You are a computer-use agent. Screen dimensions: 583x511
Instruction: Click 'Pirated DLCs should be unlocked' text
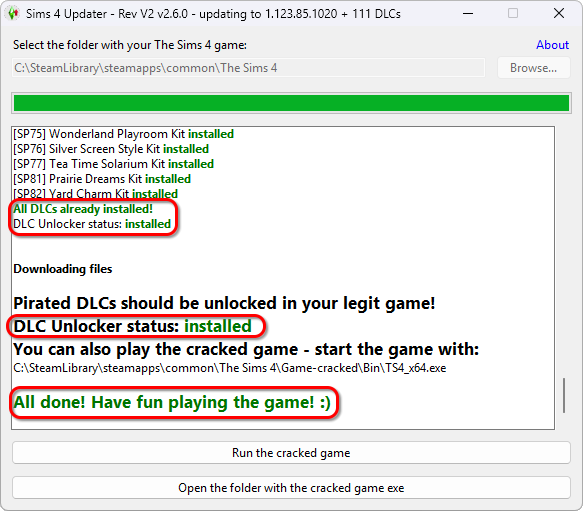click(x=224, y=303)
